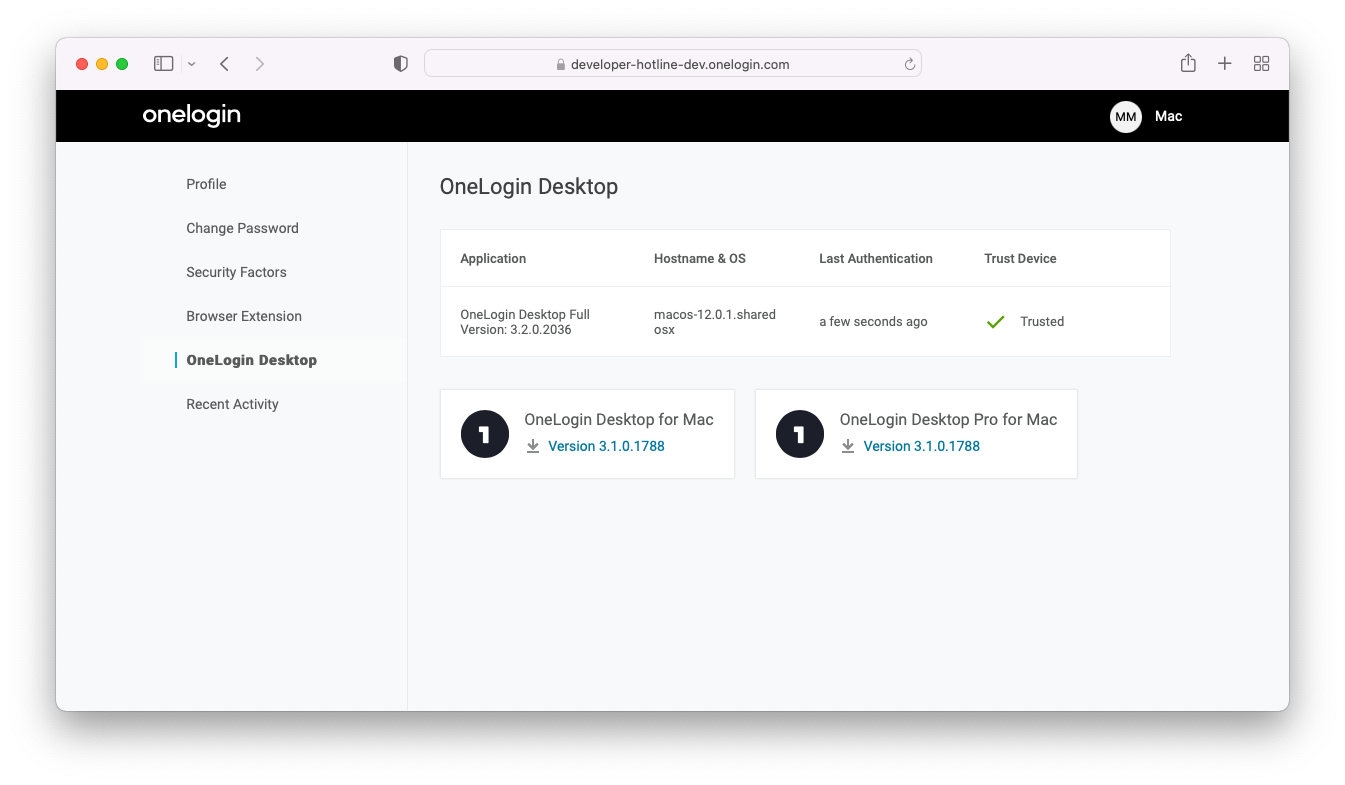Download OneLogin Desktop Pro for Mac version link
Viewport: 1345px width, 785px height.
pos(921,446)
